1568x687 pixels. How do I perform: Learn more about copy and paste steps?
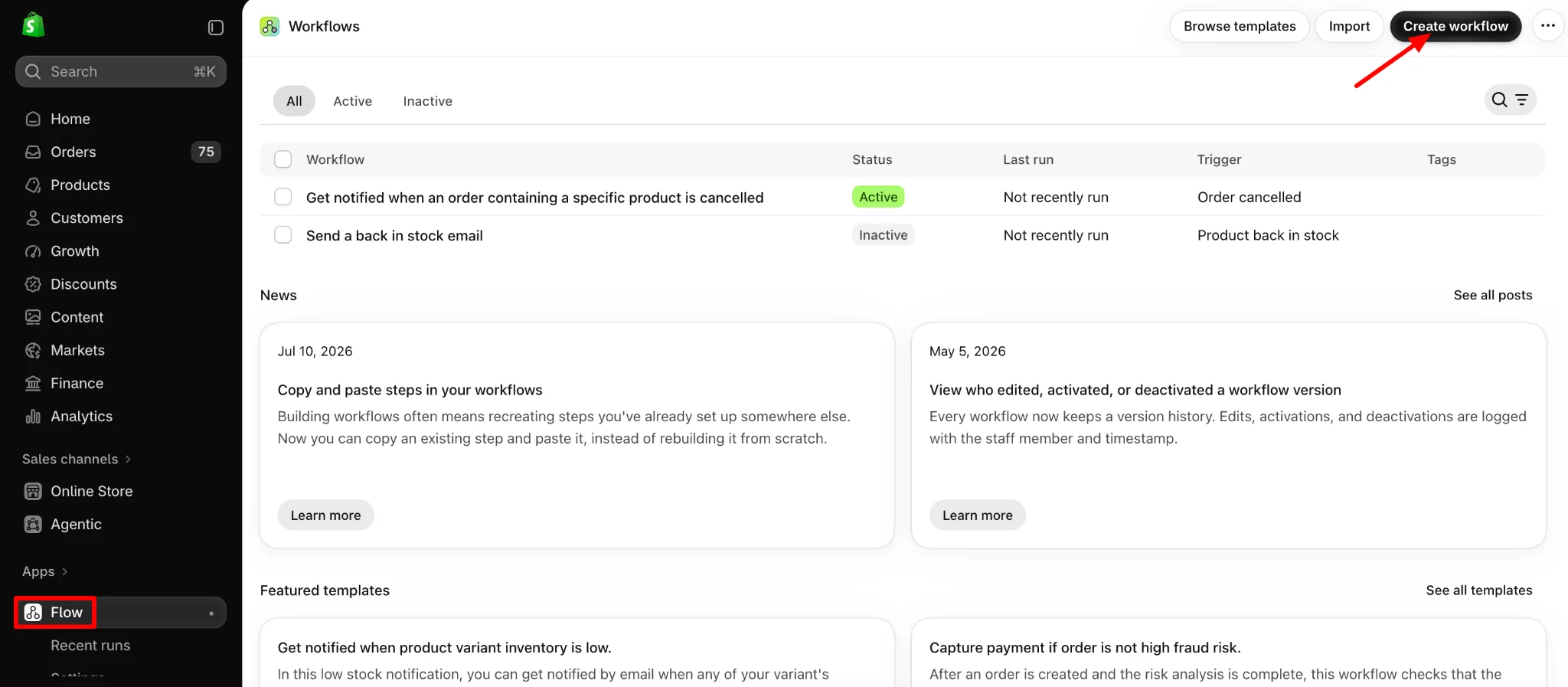(x=325, y=515)
